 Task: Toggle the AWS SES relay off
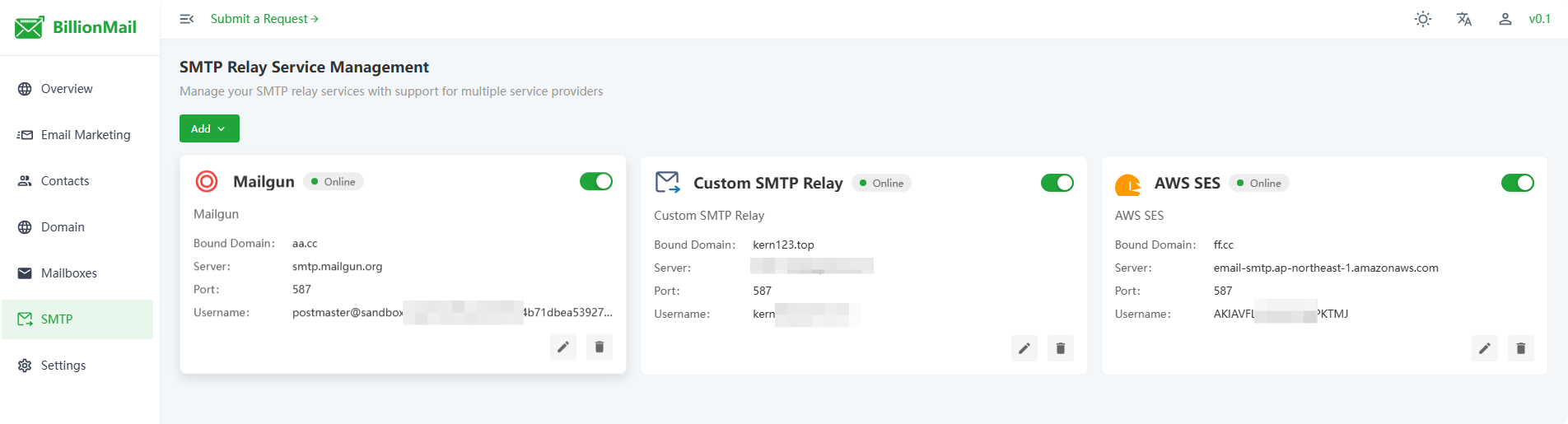tap(1517, 183)
